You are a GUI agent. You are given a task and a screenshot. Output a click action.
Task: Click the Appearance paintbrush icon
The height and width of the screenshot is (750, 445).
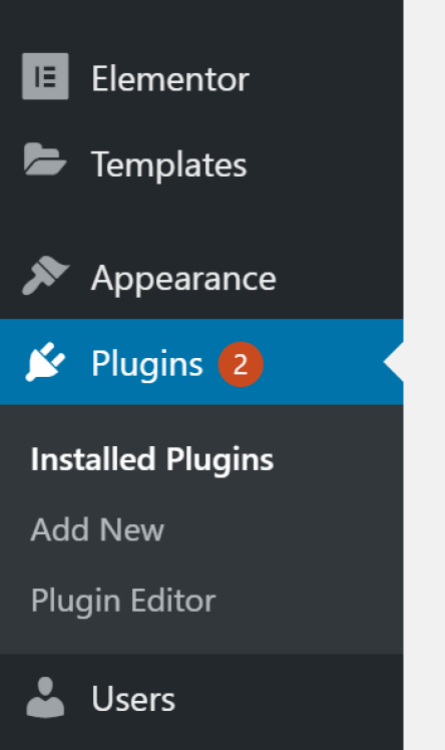pos(45,275)
